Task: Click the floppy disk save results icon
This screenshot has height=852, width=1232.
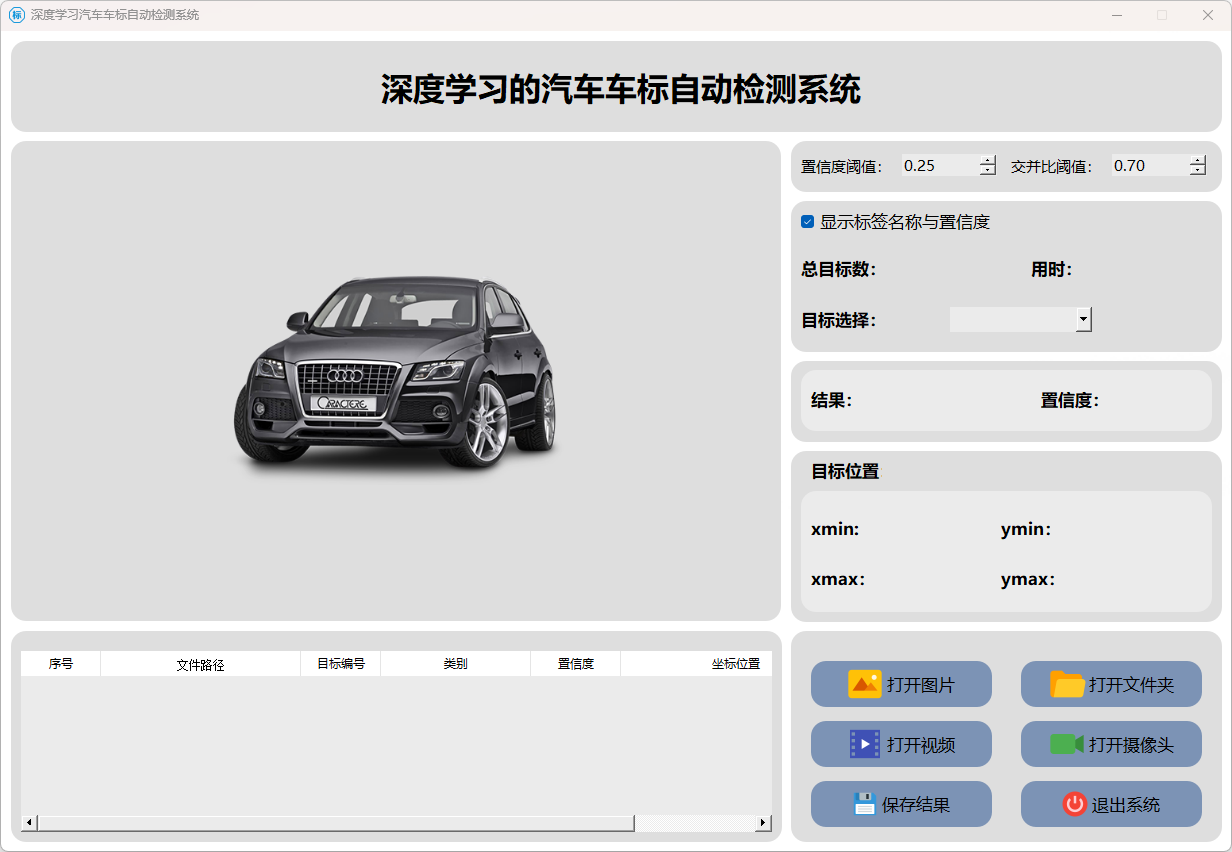Action: click(x=864, y=804)
